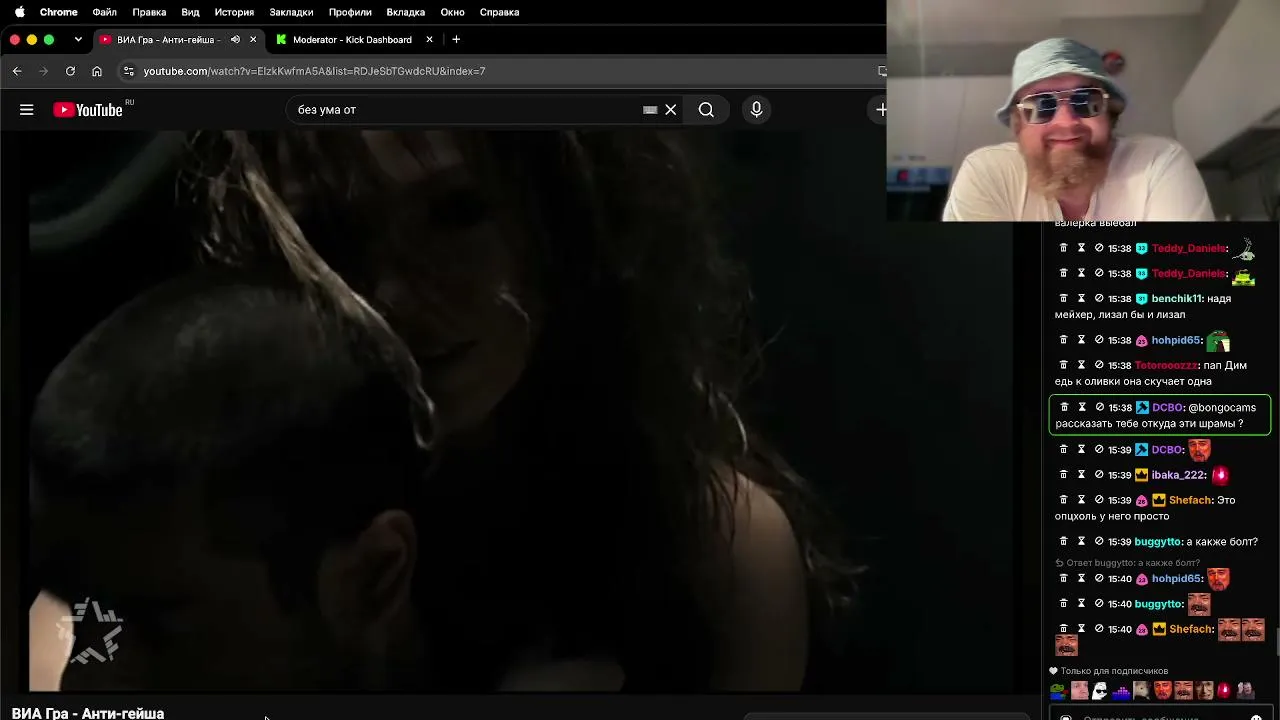Delete ibaka_222's chat message
This screenshot has height=720, width=1280.
[x=1064, y=475]
